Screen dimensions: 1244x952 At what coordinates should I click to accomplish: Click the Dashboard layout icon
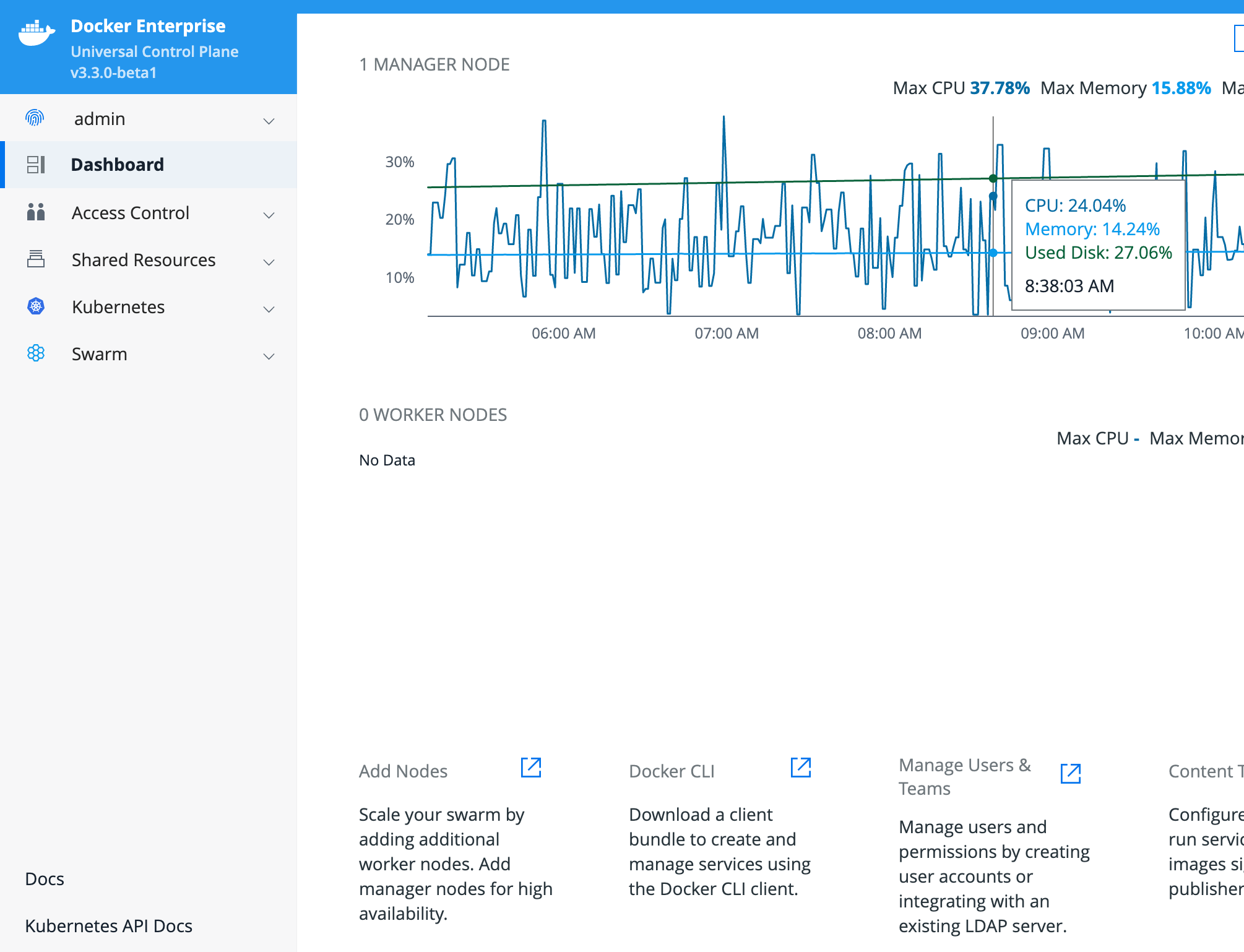[x=36, y=165]
